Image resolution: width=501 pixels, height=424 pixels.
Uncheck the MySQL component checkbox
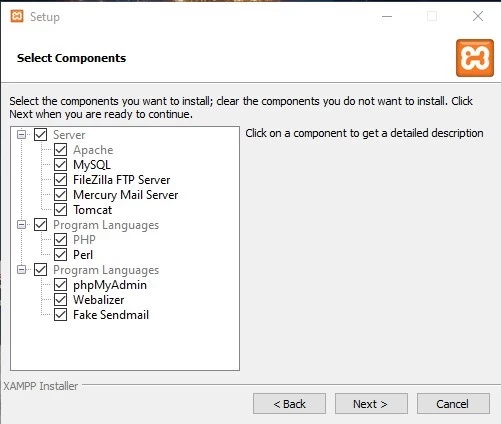pos(60,165)
